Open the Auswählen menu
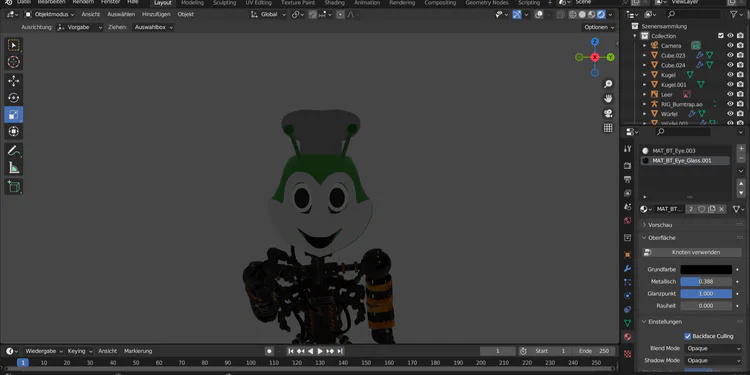This screenshot has width=750, height=375. point(121,14)
